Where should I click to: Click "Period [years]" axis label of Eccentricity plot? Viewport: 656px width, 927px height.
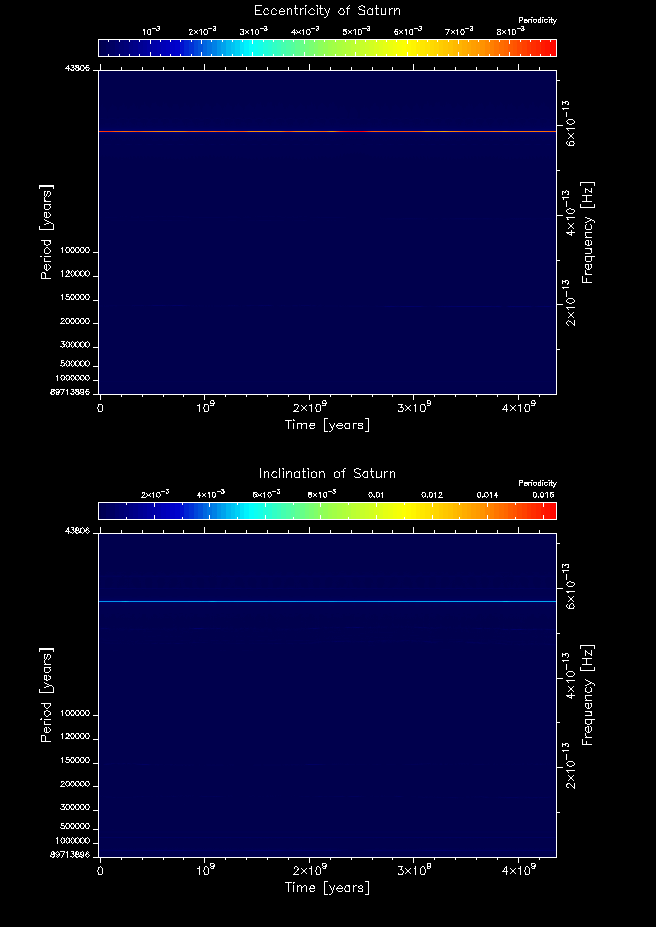click(x=46, y=231)
